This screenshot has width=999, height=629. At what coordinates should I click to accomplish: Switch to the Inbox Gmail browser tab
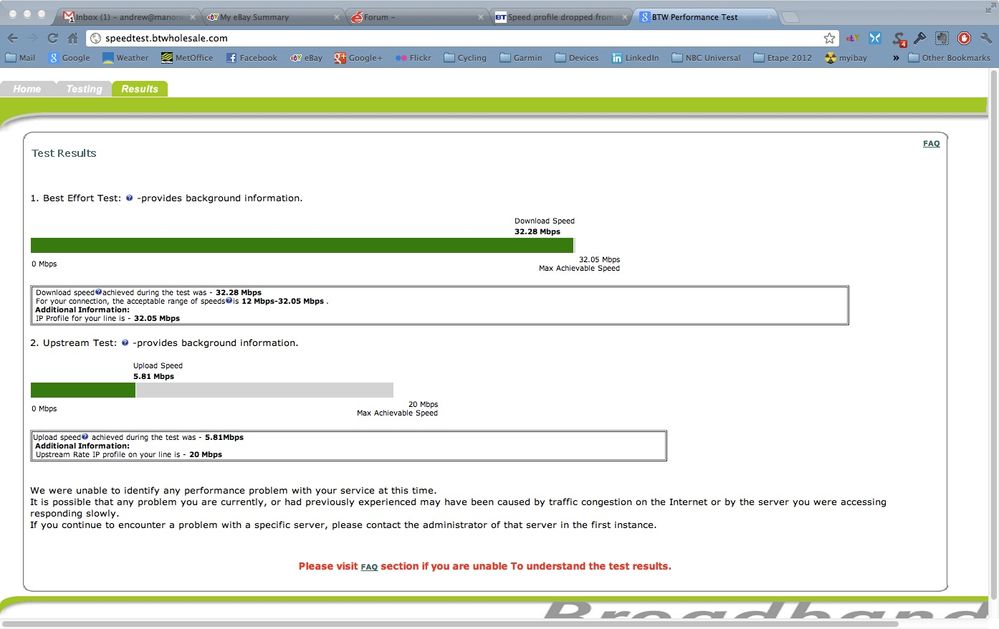126,17
